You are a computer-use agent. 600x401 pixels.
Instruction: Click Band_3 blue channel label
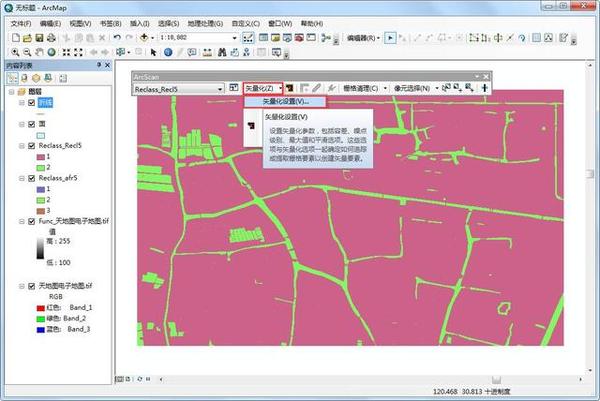(79, 329)
